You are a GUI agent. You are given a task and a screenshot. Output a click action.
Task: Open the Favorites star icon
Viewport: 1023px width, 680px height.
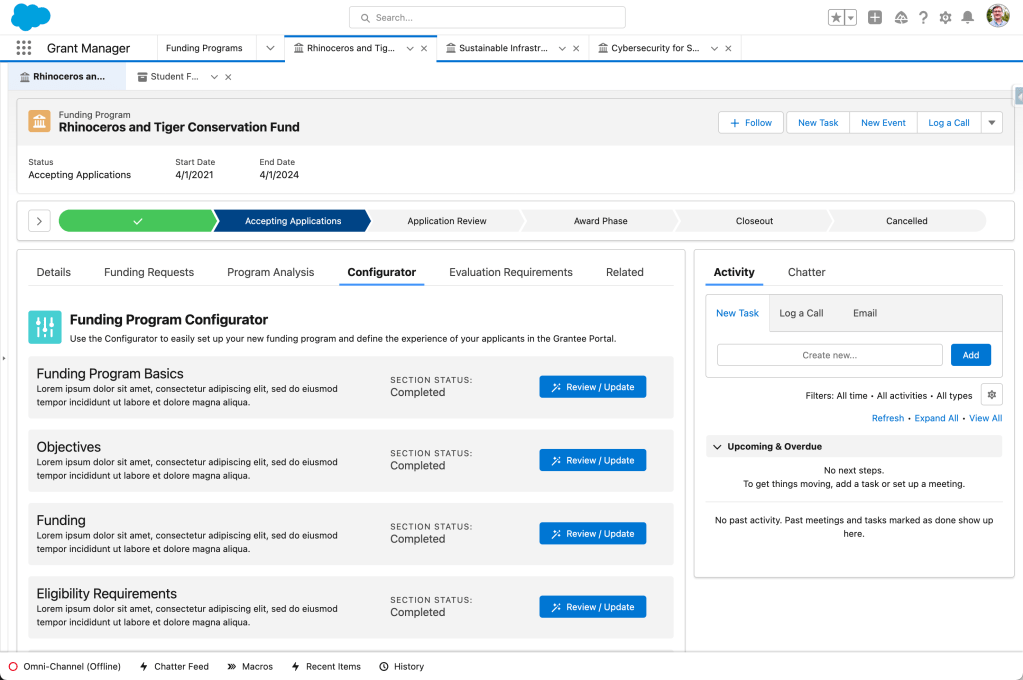(x=836, y=18)
